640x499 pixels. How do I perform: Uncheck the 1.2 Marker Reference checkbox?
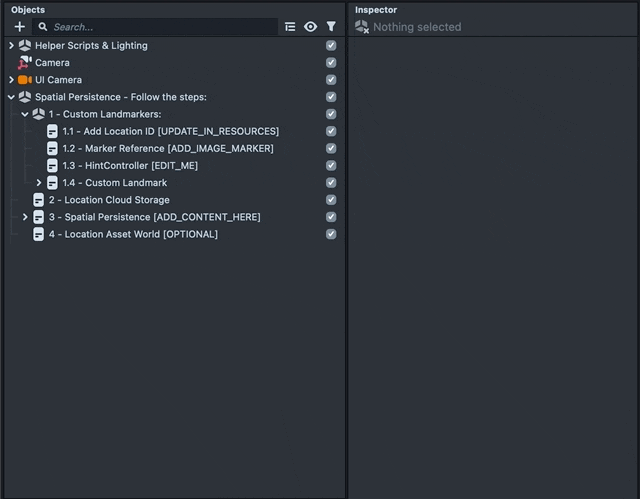(331, 148)
